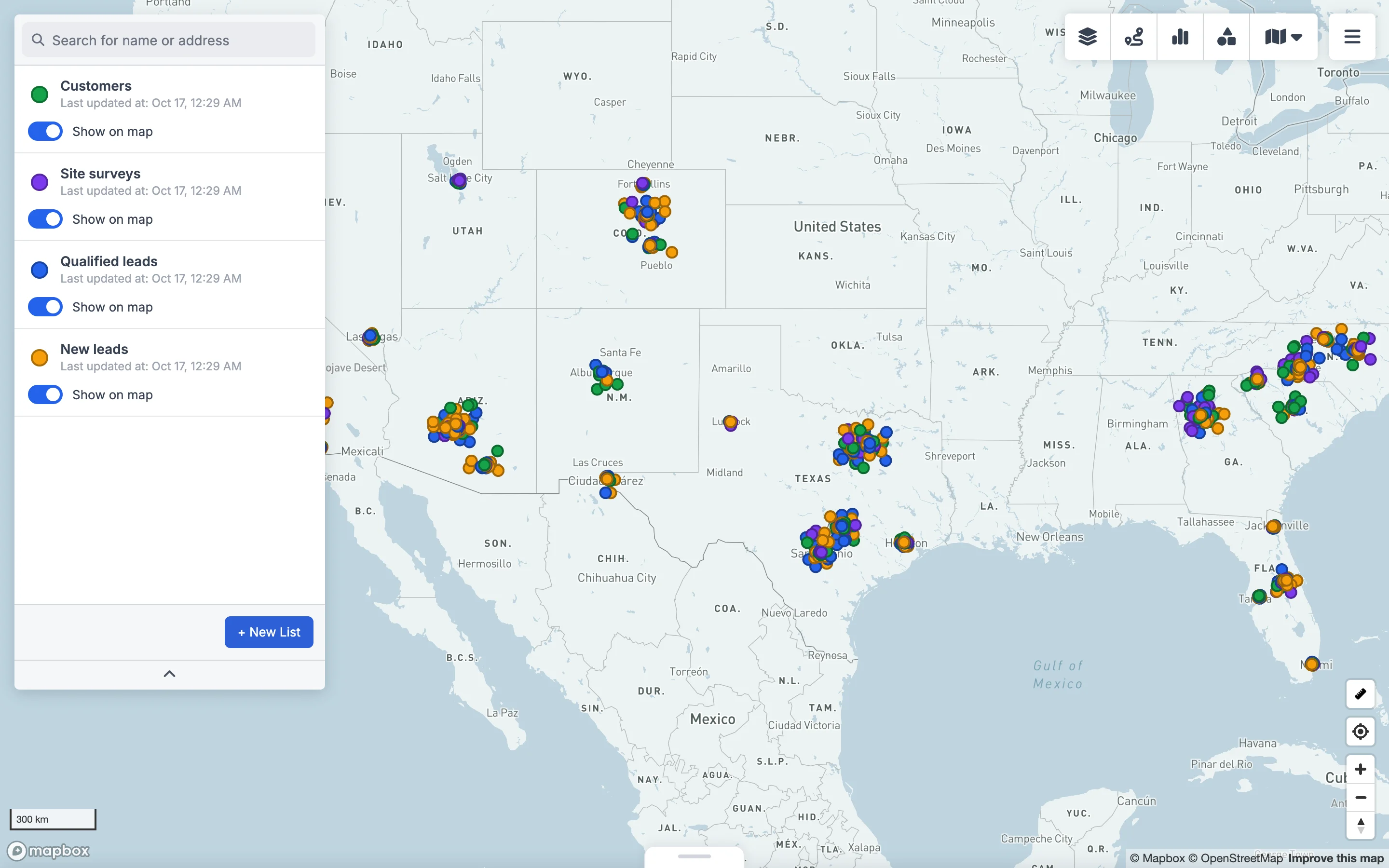Pull up the bottom drawer handle

coord(694,856)
